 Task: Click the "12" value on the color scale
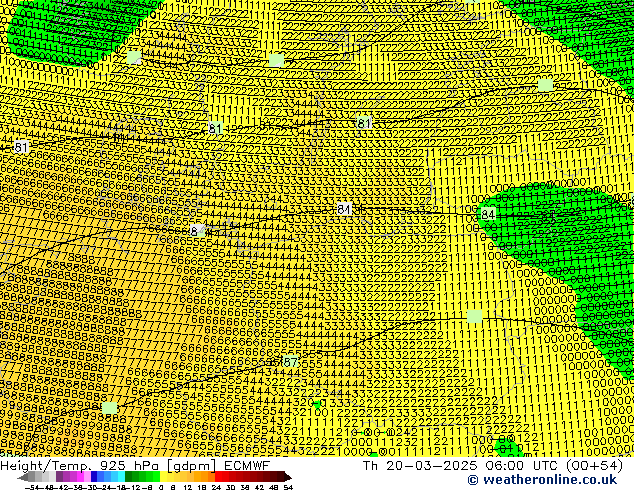pos(187,488)
